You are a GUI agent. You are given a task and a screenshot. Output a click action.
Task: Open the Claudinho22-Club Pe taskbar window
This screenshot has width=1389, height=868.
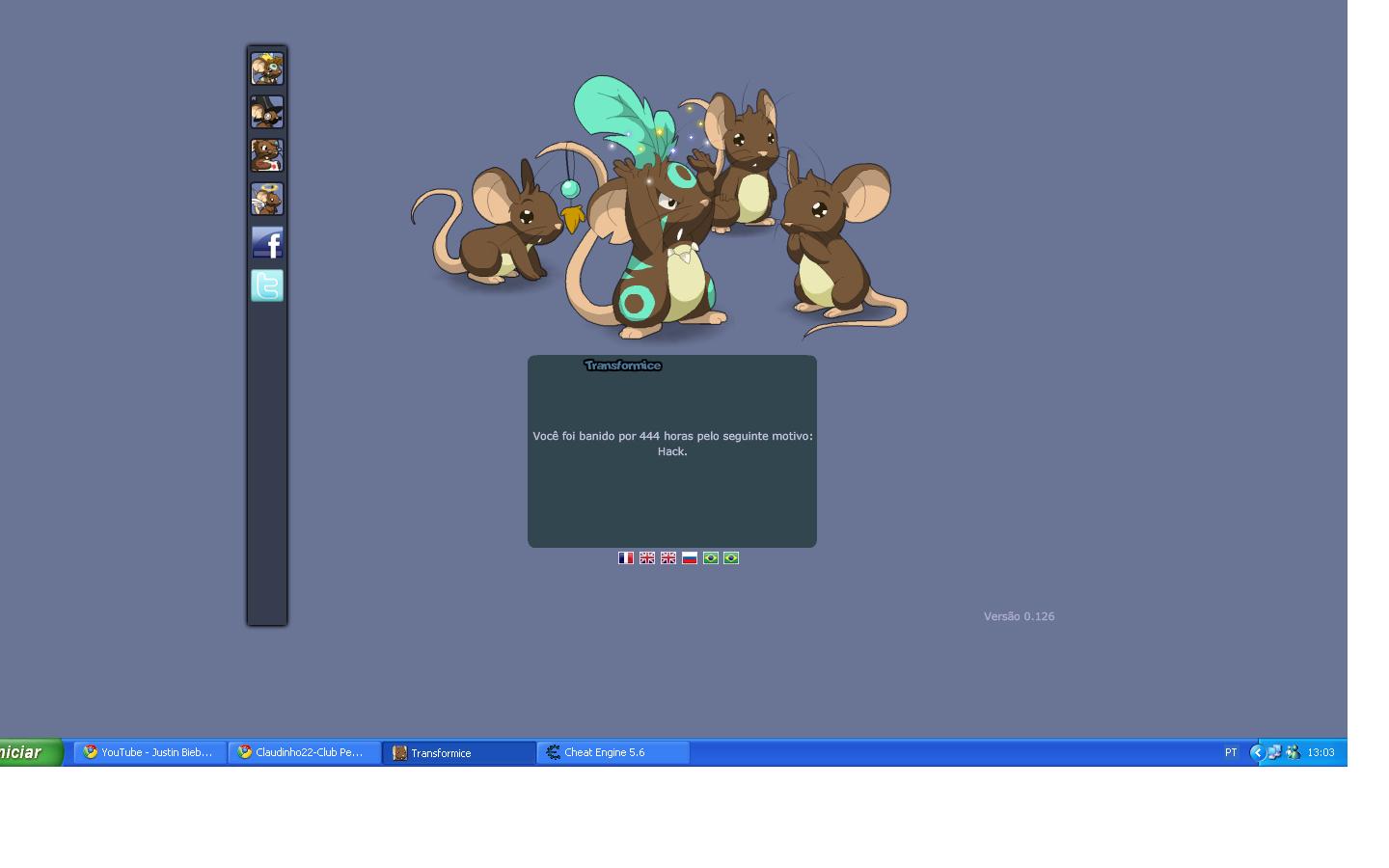(305, 752)
